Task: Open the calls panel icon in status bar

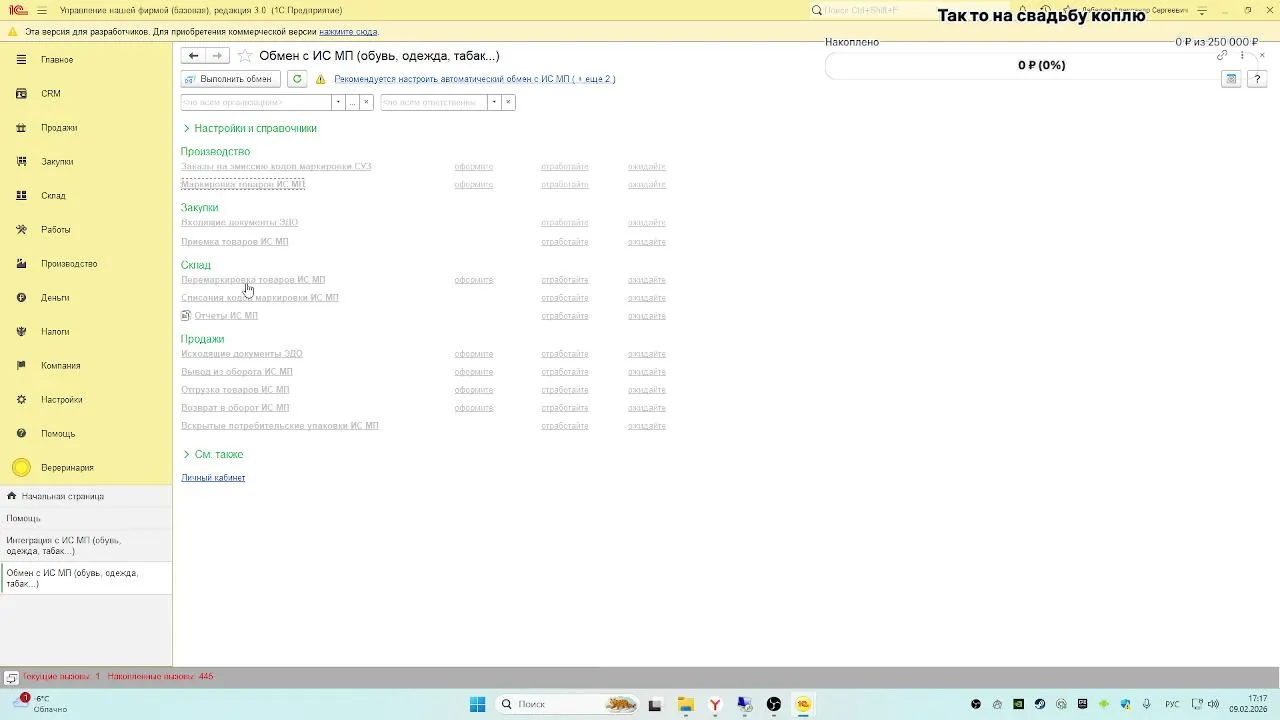Action: (11, 677)
